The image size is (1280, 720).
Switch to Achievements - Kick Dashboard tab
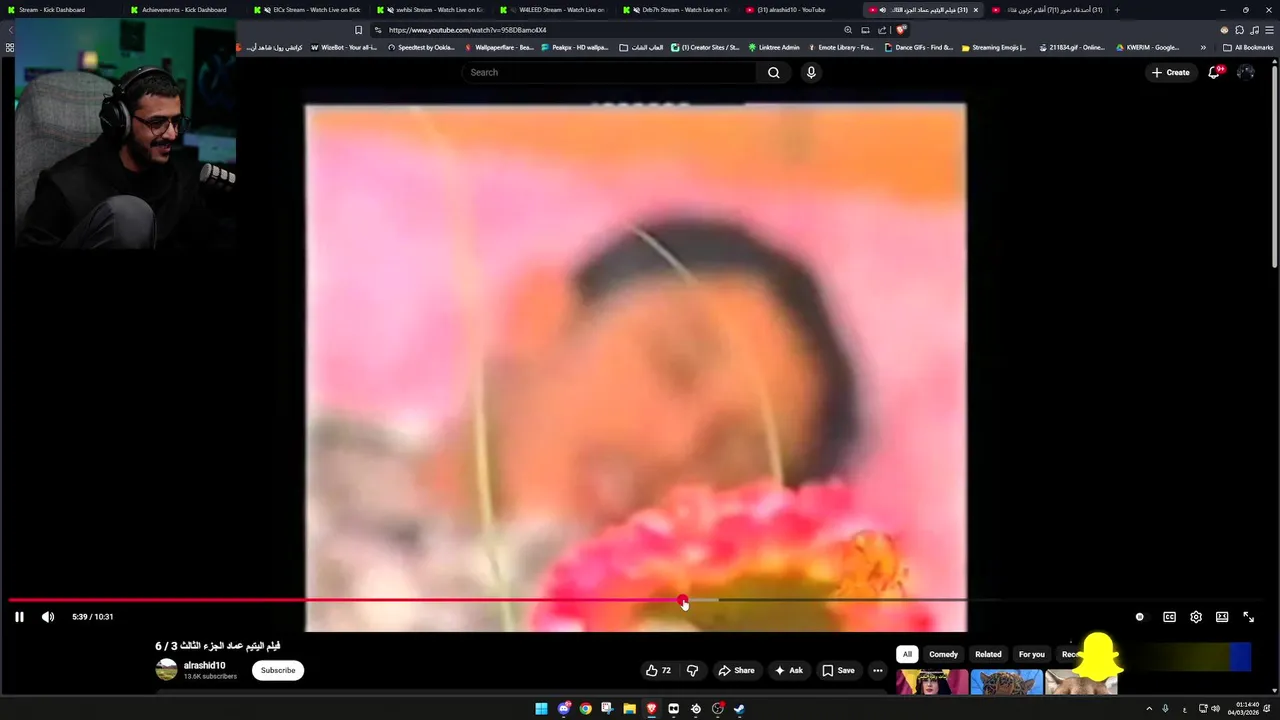coord(180,10)
